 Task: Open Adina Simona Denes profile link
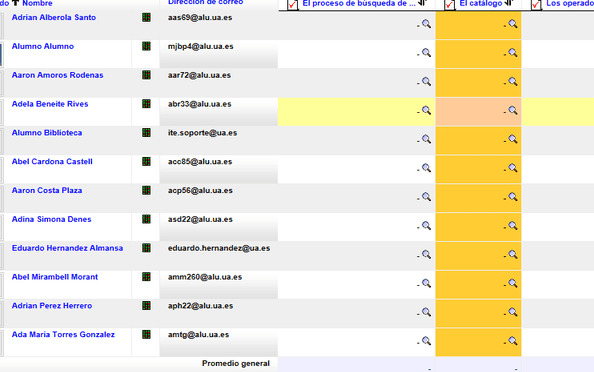52,219
